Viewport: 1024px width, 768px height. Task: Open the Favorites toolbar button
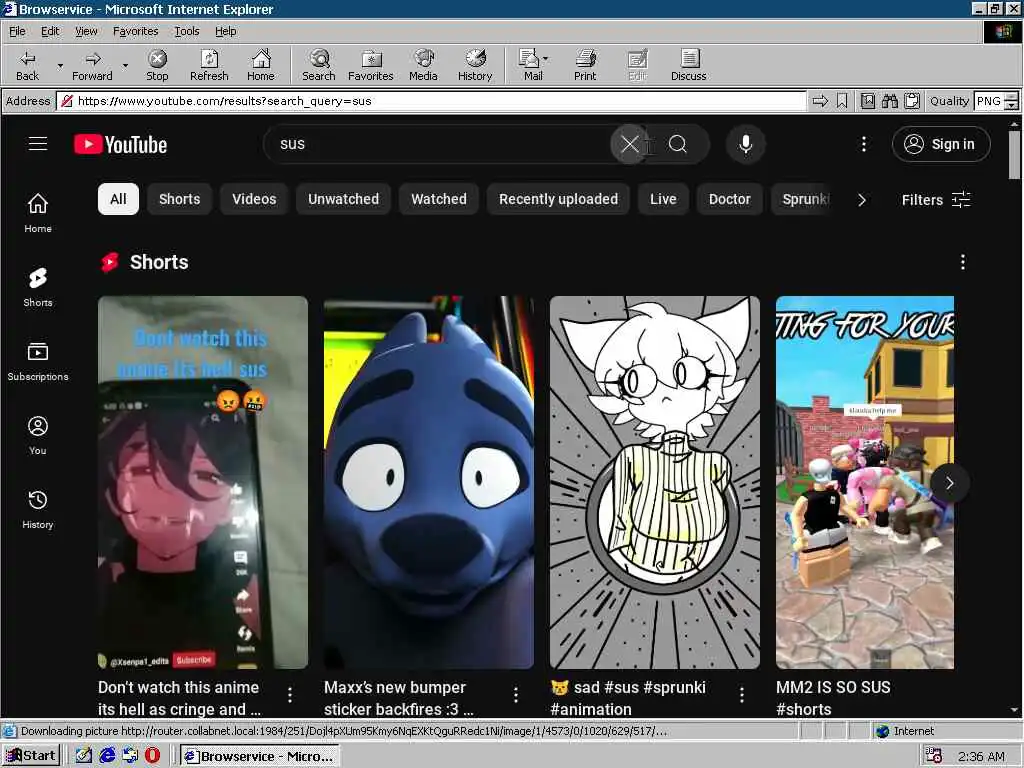[x=370, y=65]
